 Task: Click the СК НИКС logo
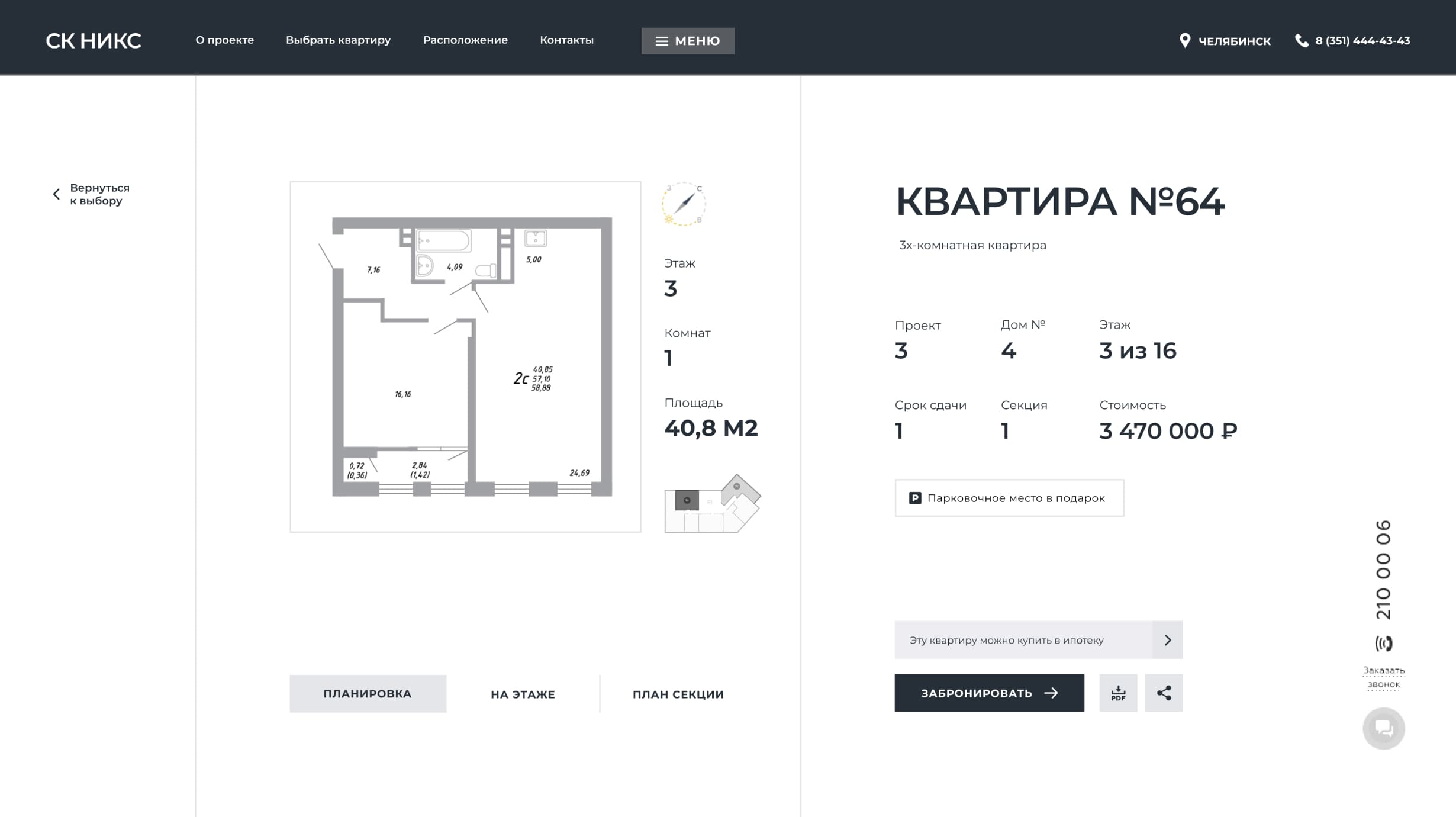(x=94, y=41)
